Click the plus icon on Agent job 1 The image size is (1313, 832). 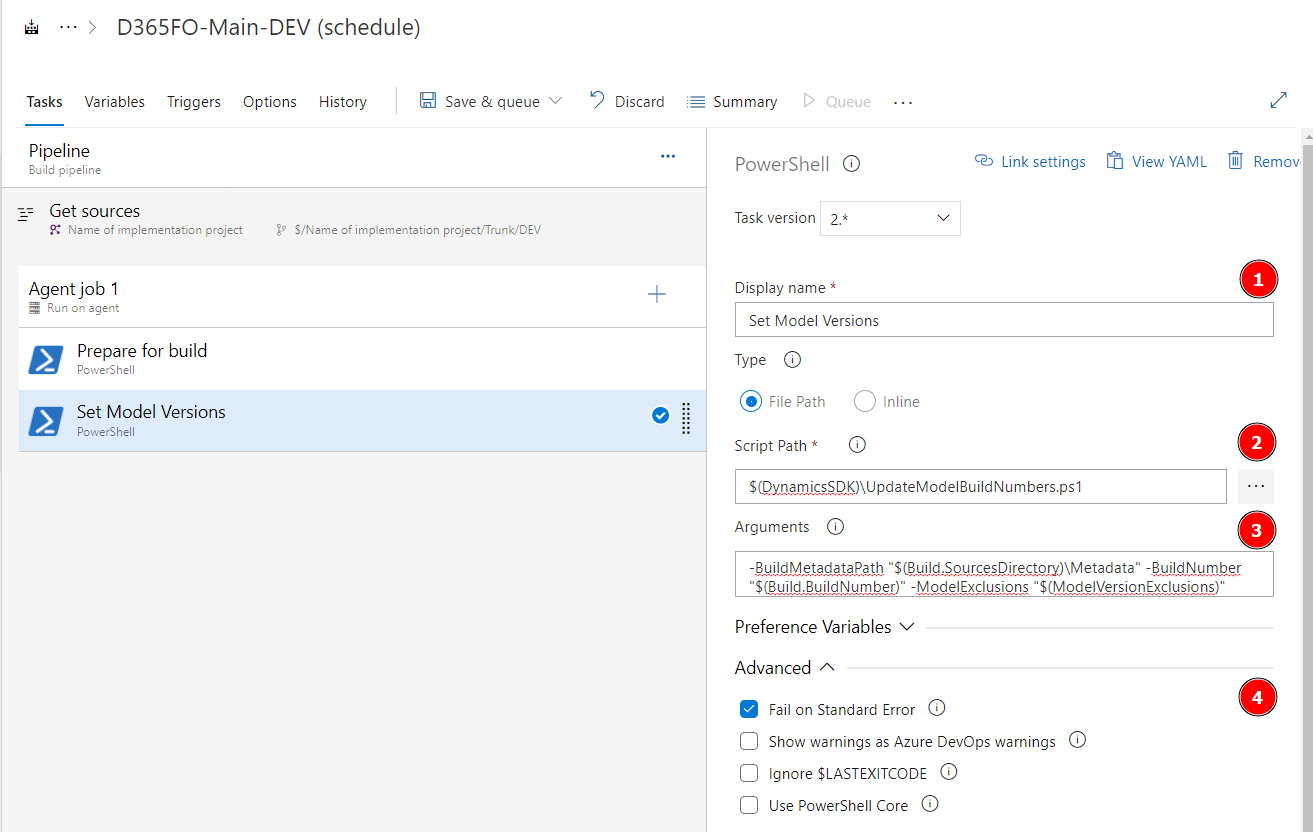(x=657, y=294)
